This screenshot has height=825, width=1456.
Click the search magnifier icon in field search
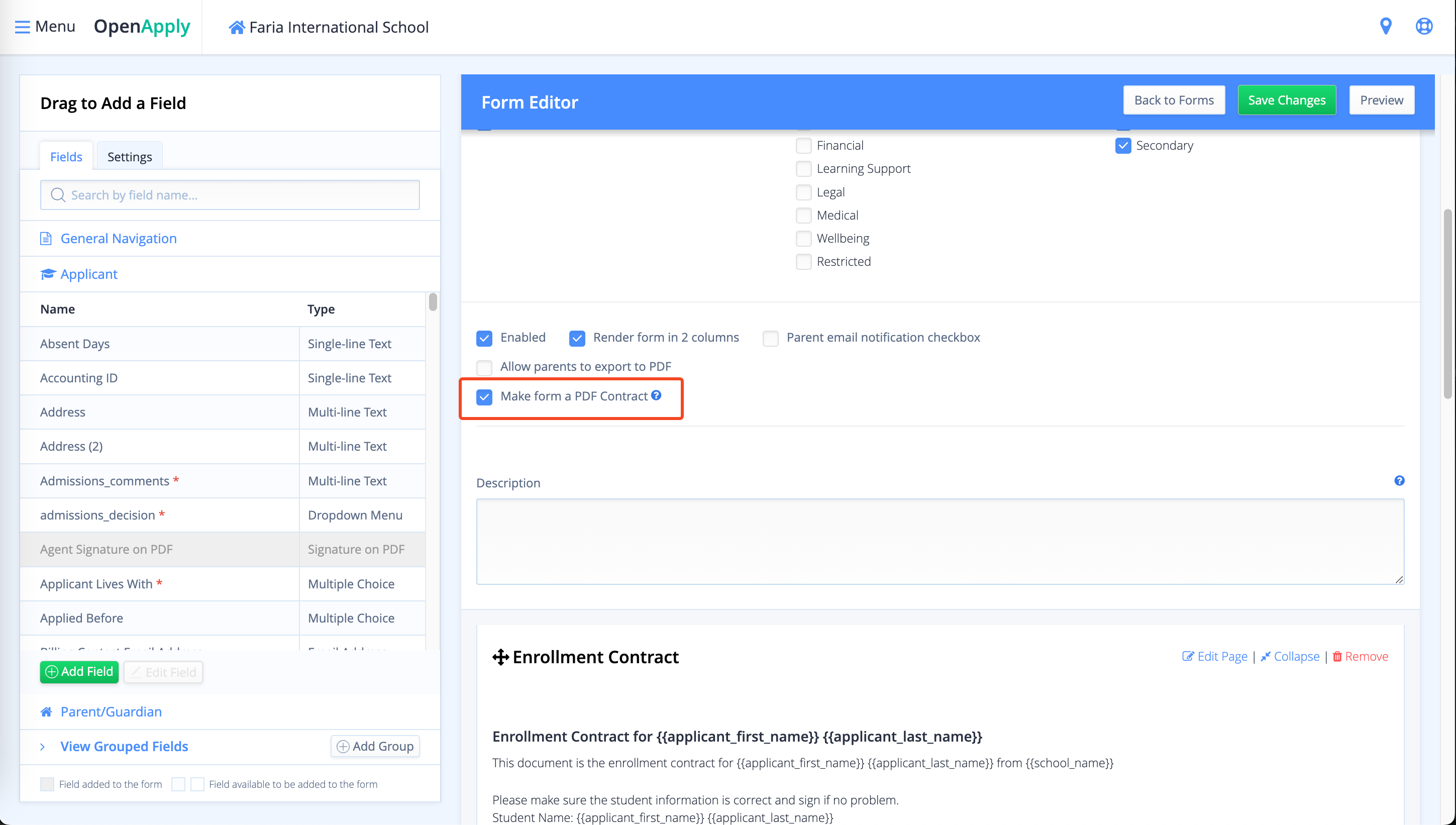coord(58,195)
